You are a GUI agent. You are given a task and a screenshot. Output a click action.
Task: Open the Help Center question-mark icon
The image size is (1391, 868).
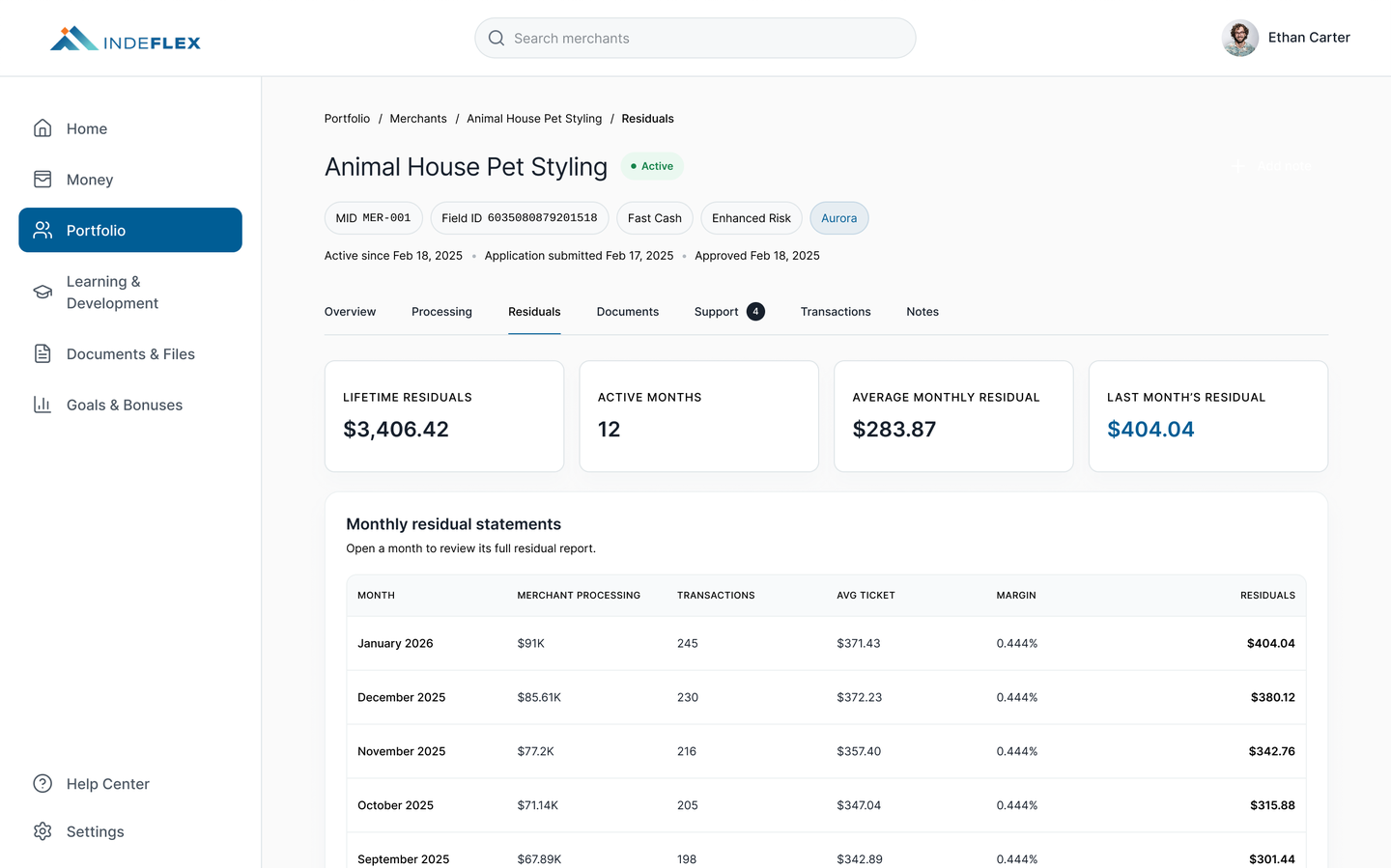(x=43, y=783)
